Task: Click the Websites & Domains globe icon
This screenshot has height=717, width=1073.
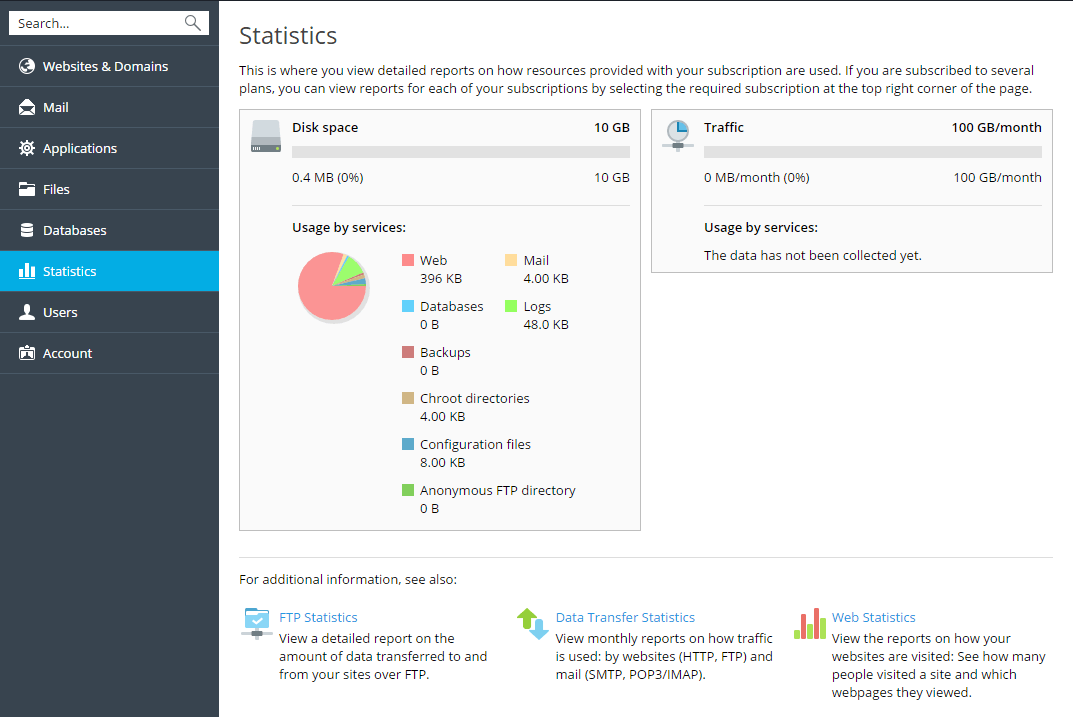Action: (x=25, y=66)
